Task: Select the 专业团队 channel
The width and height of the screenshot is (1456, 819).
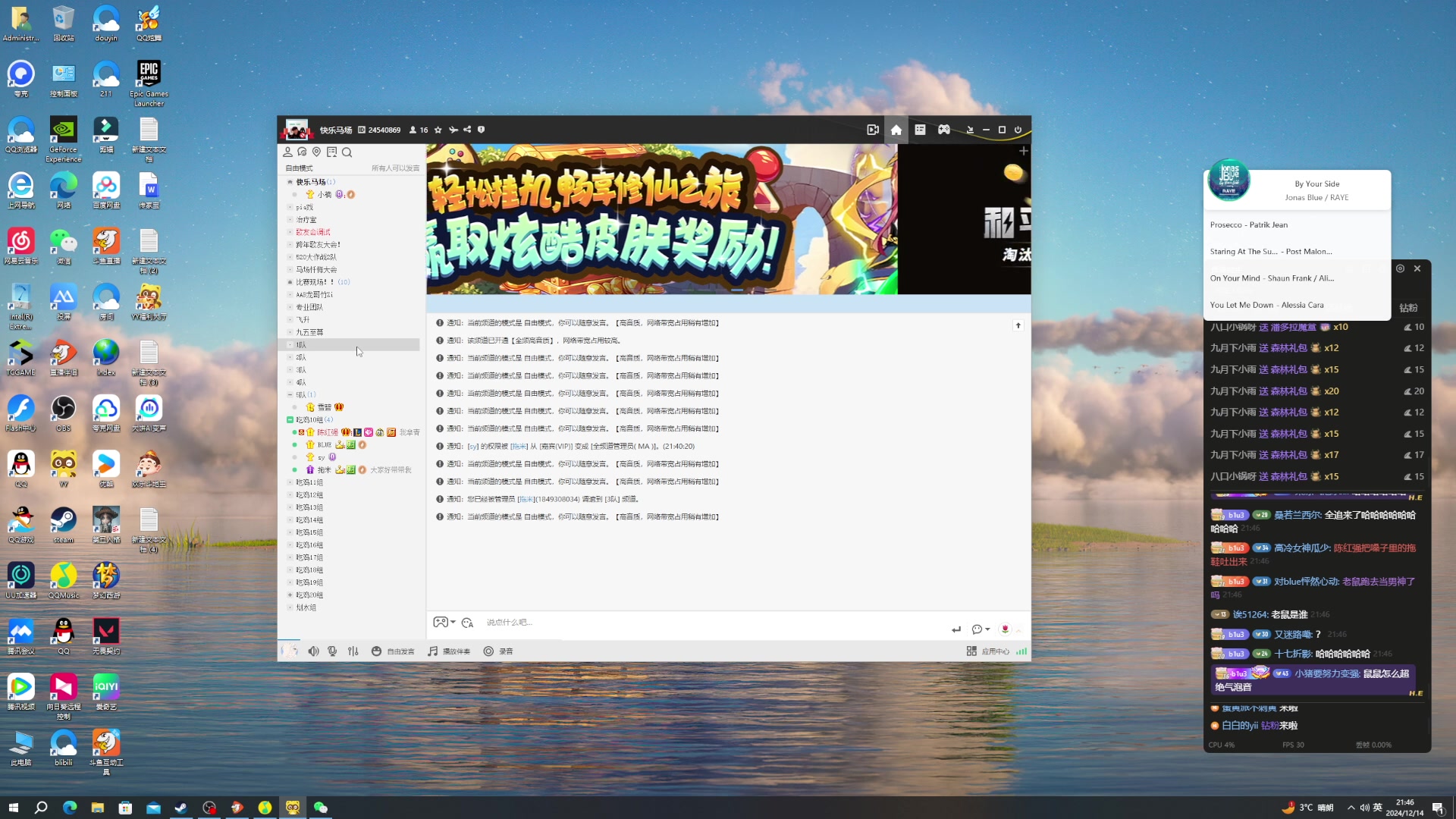Action: (x=309, y=307)
